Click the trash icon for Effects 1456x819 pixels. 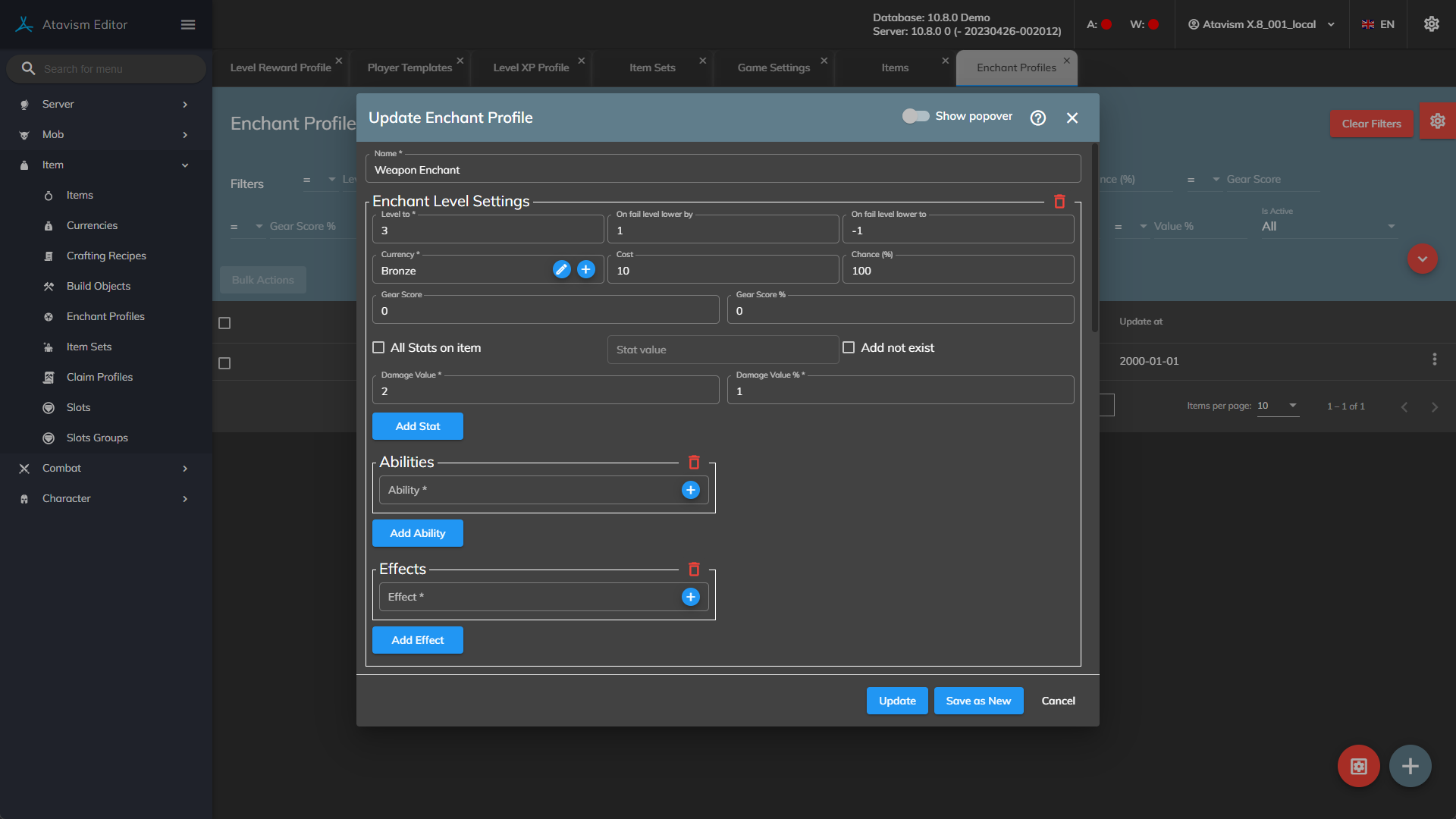coord(693,570)
